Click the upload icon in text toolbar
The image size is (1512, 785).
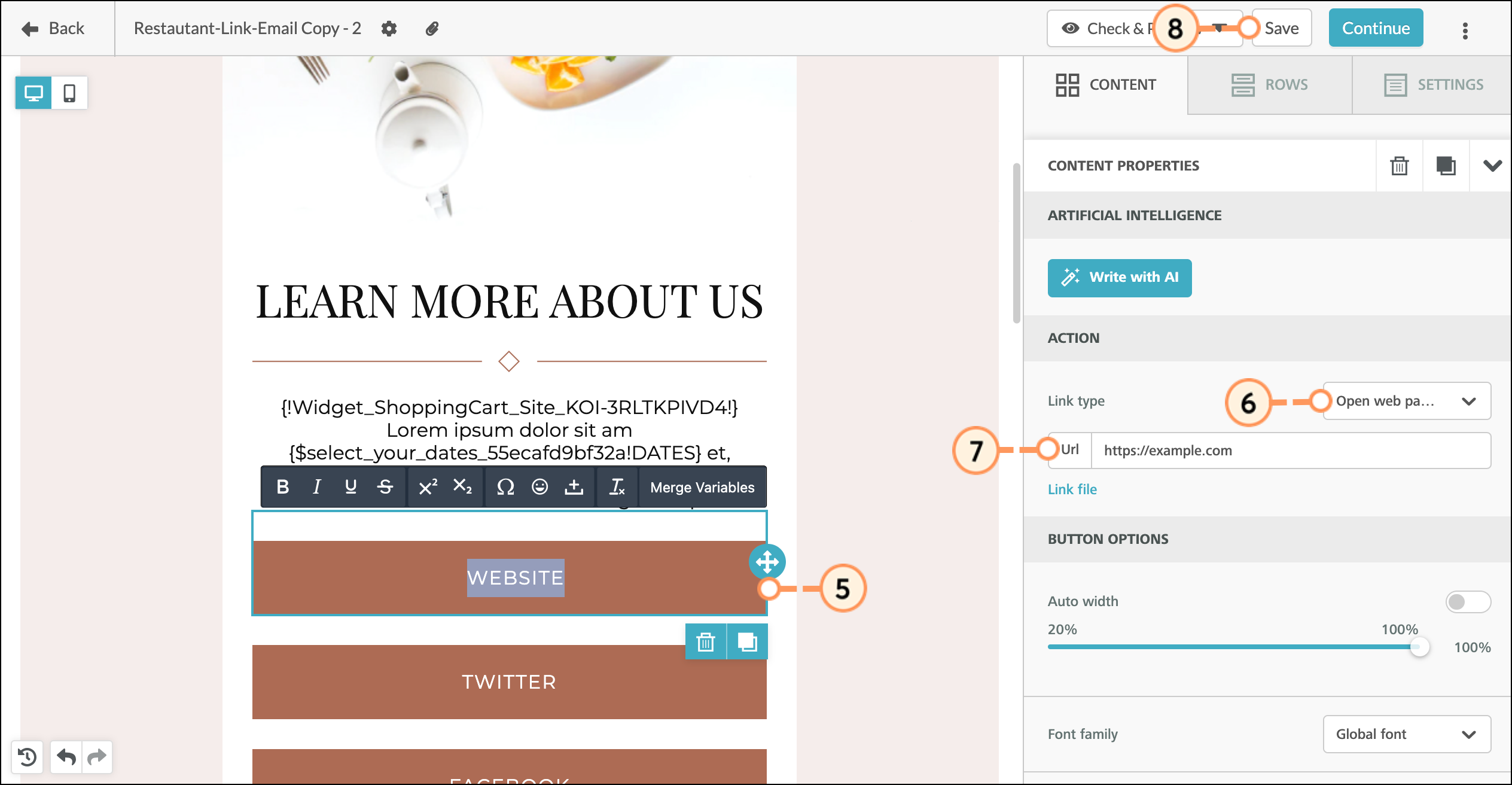(x=574, y=487)
